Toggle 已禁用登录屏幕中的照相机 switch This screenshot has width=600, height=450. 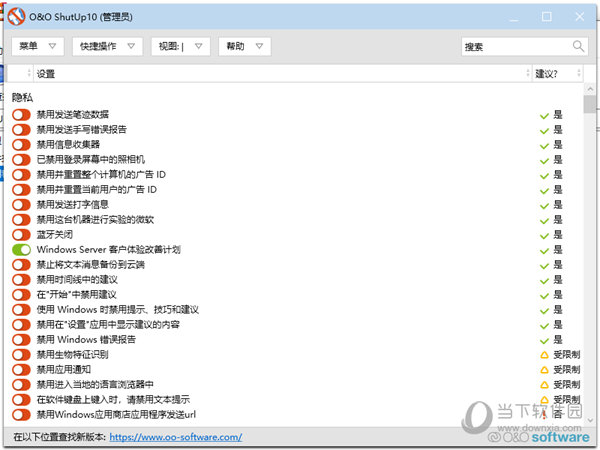point(21,159)
